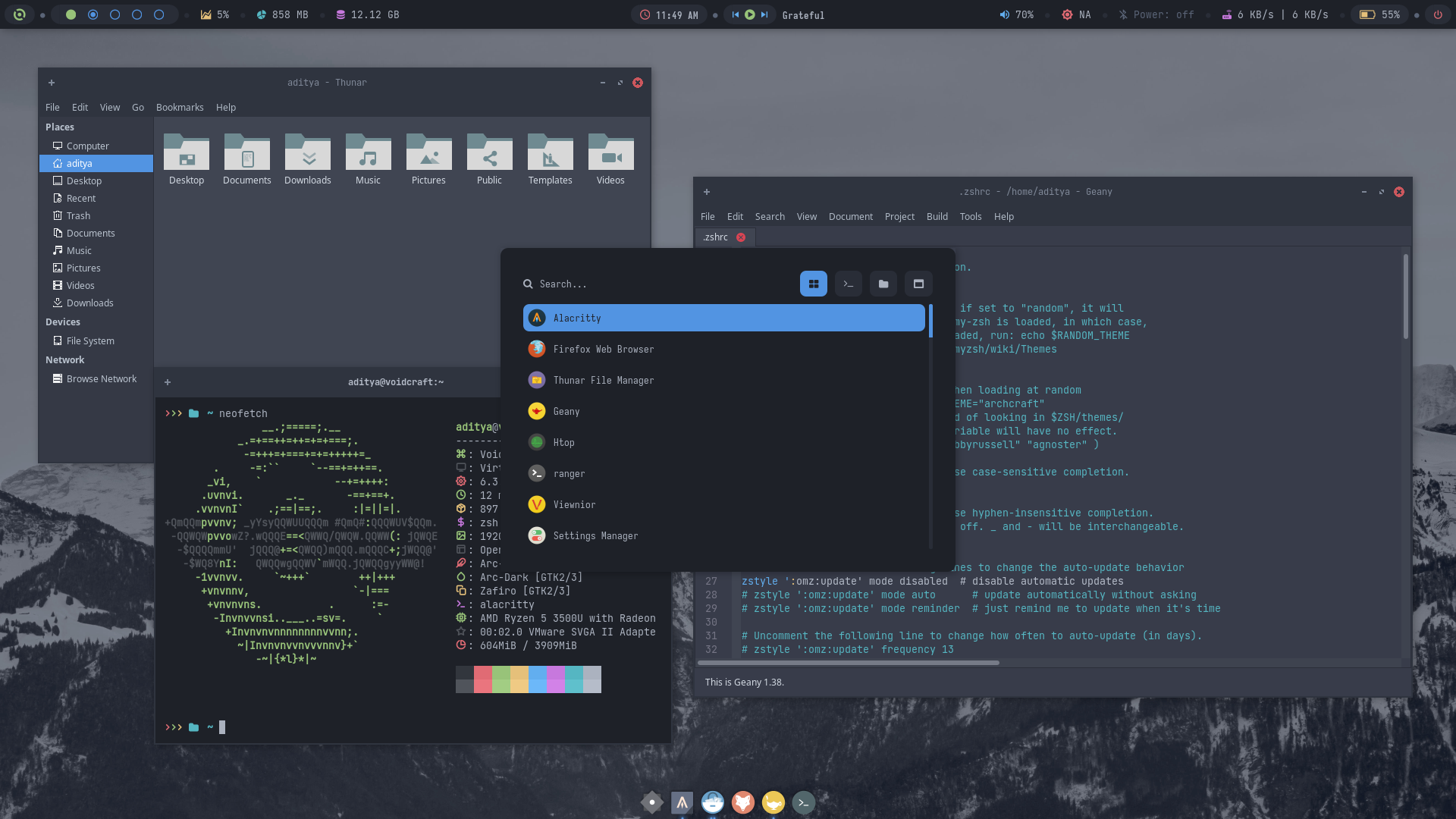This screenshot has height=819, width=1456.
Task: Select the apps grid mode in launcher
Action: point(813,284)
